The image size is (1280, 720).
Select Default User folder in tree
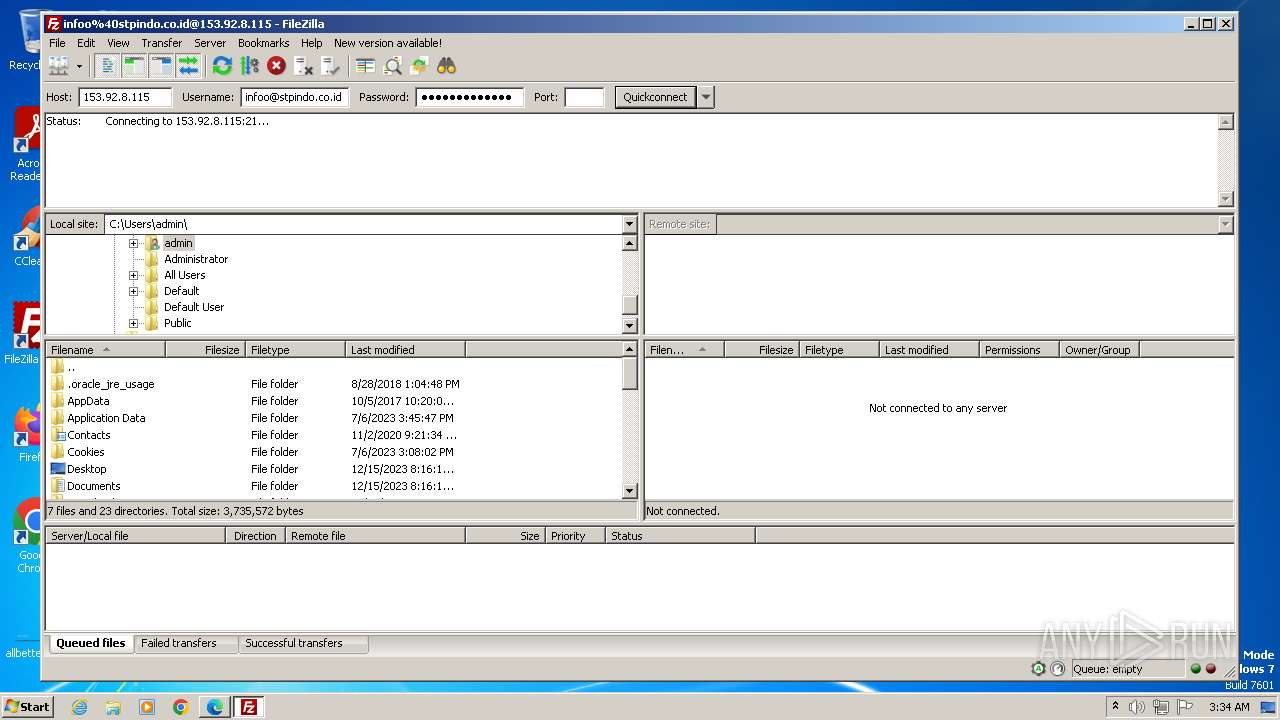[194, 307]
